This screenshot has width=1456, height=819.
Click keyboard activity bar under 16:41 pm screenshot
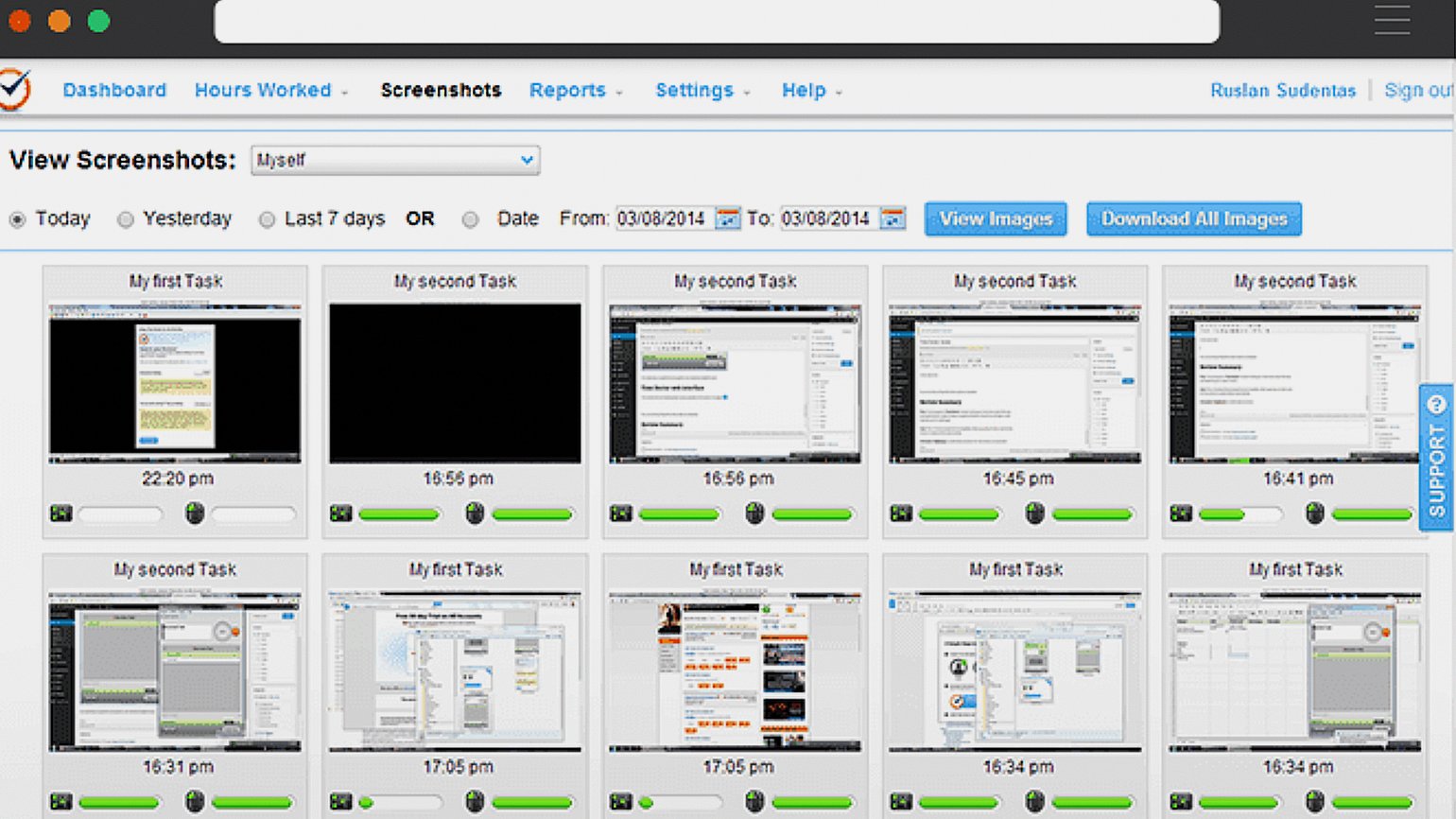[1239, 514]
